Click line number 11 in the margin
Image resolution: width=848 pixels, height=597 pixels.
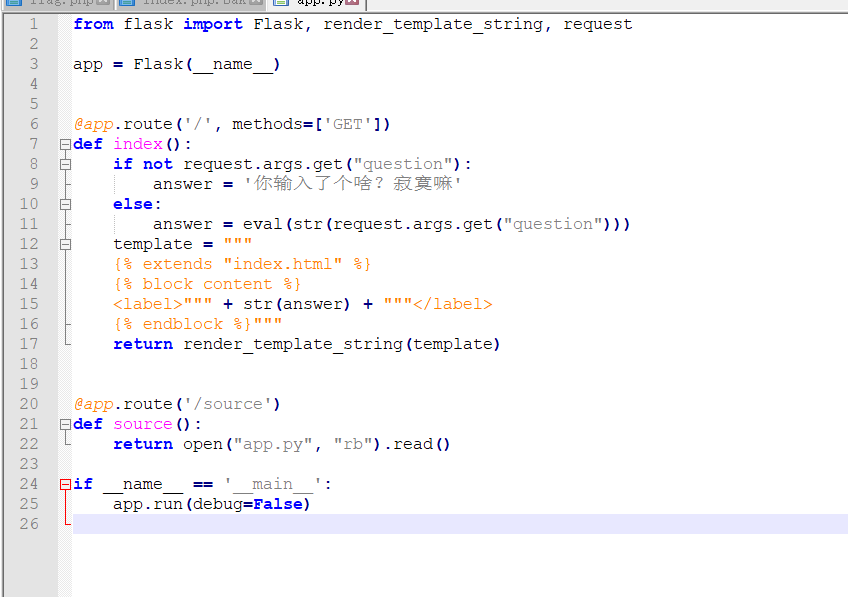click(x=29, y=224)
